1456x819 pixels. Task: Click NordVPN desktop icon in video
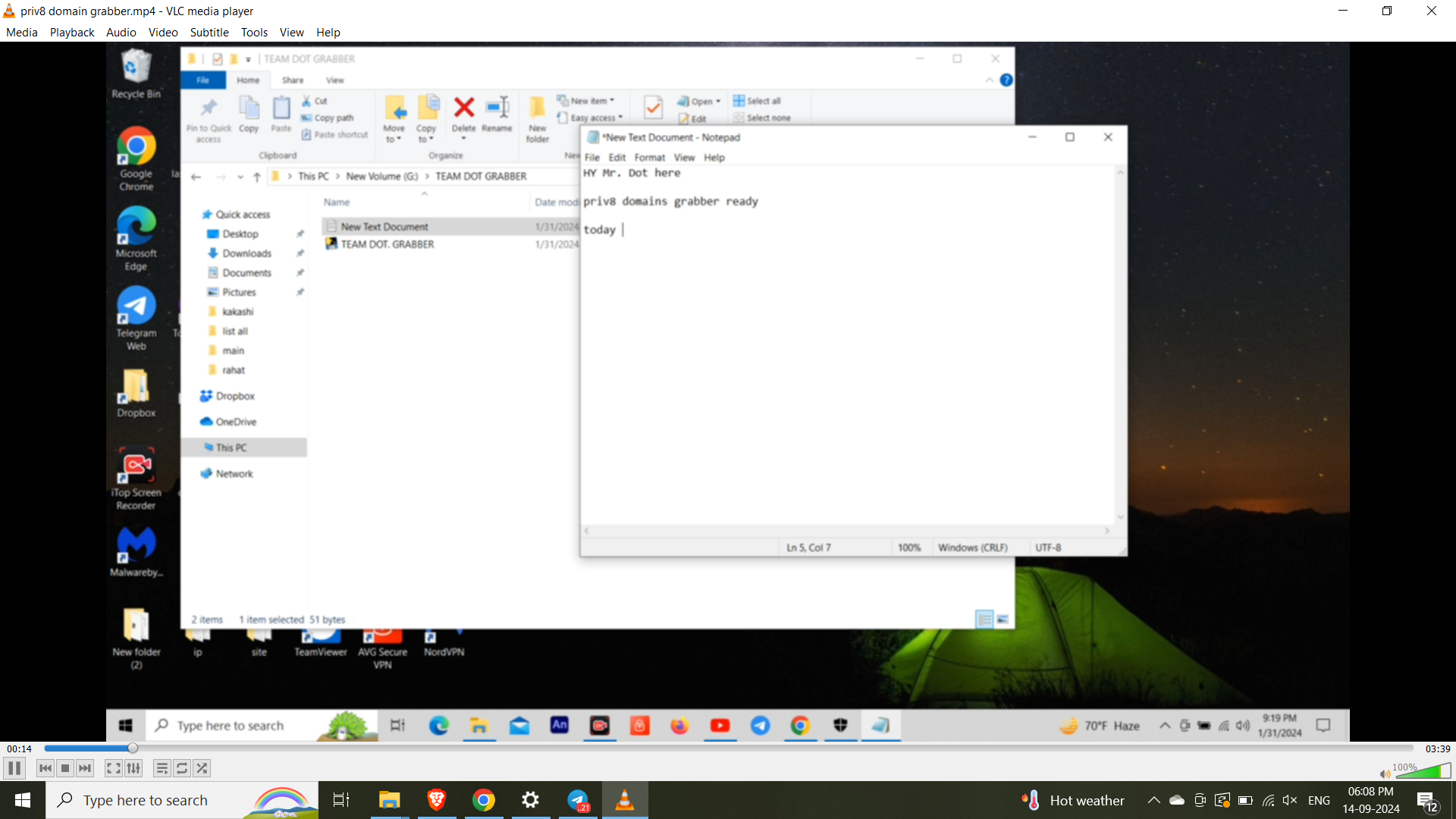[444, 645]
